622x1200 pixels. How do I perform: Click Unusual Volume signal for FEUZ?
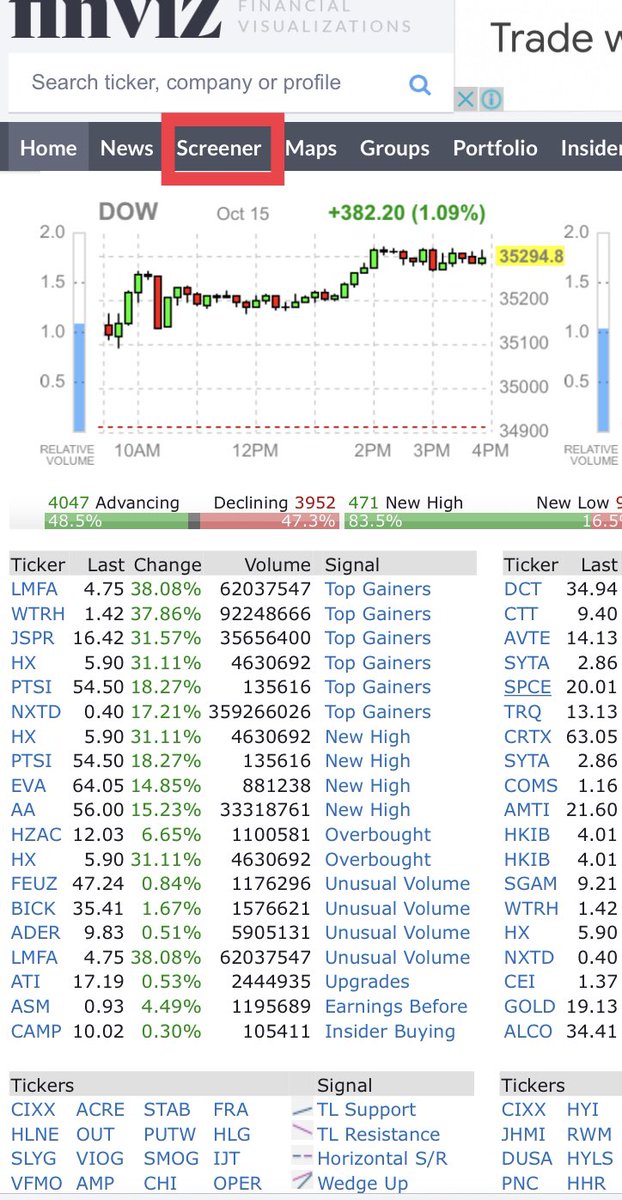tap(397, 884)
